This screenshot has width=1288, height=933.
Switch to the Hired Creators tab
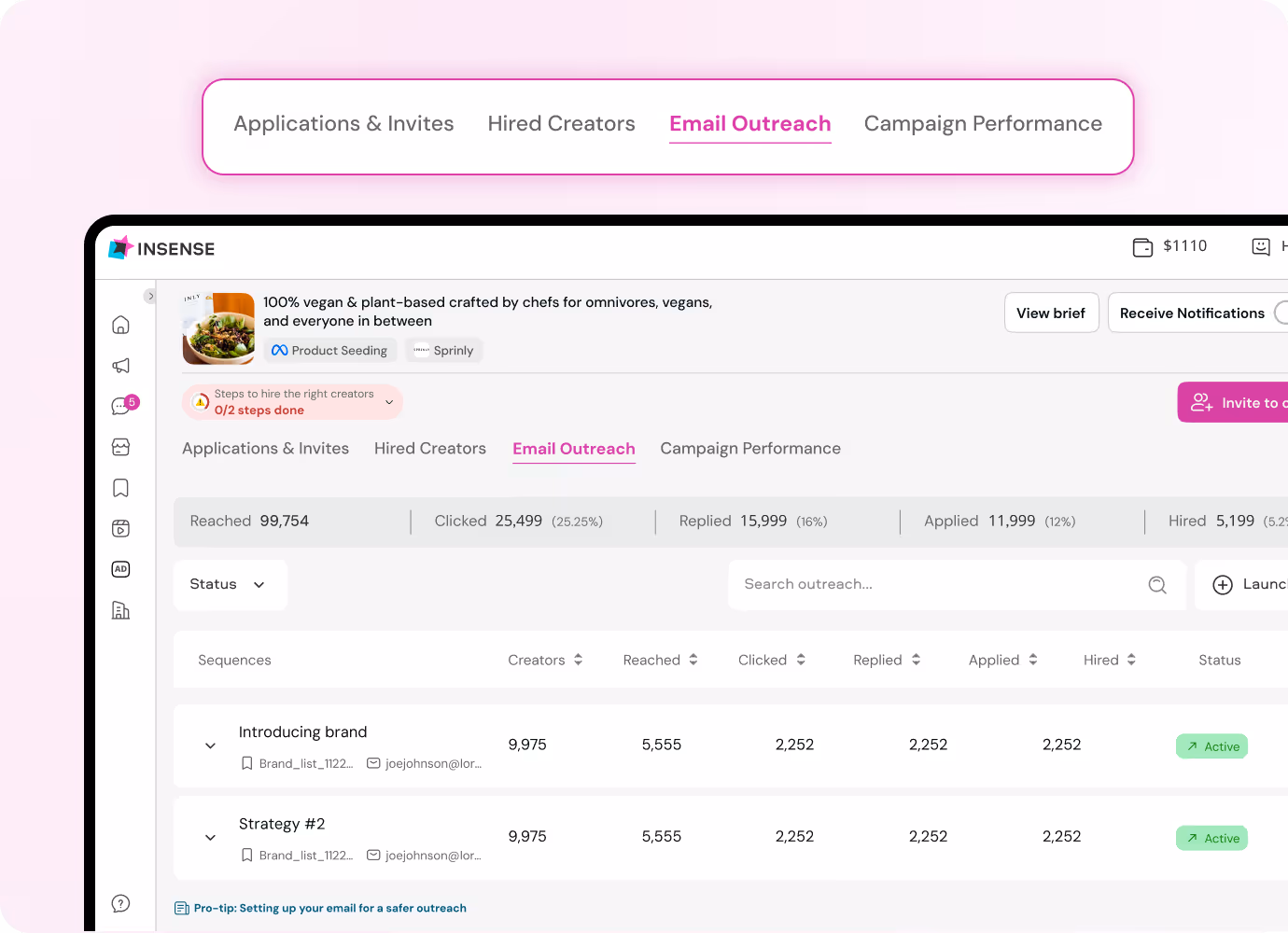click(430, 448)
